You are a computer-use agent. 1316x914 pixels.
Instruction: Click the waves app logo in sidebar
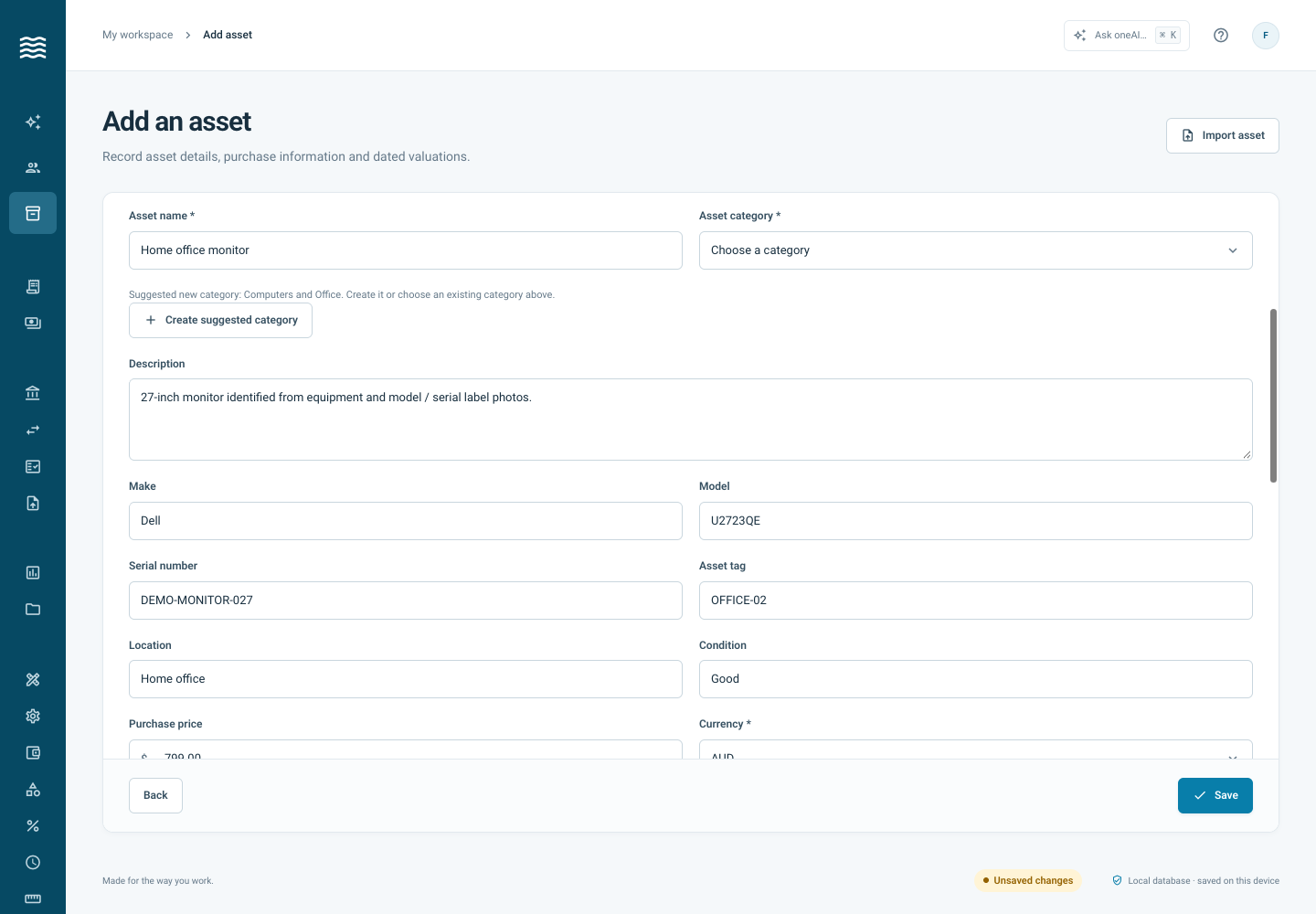[x=33, y=48]
